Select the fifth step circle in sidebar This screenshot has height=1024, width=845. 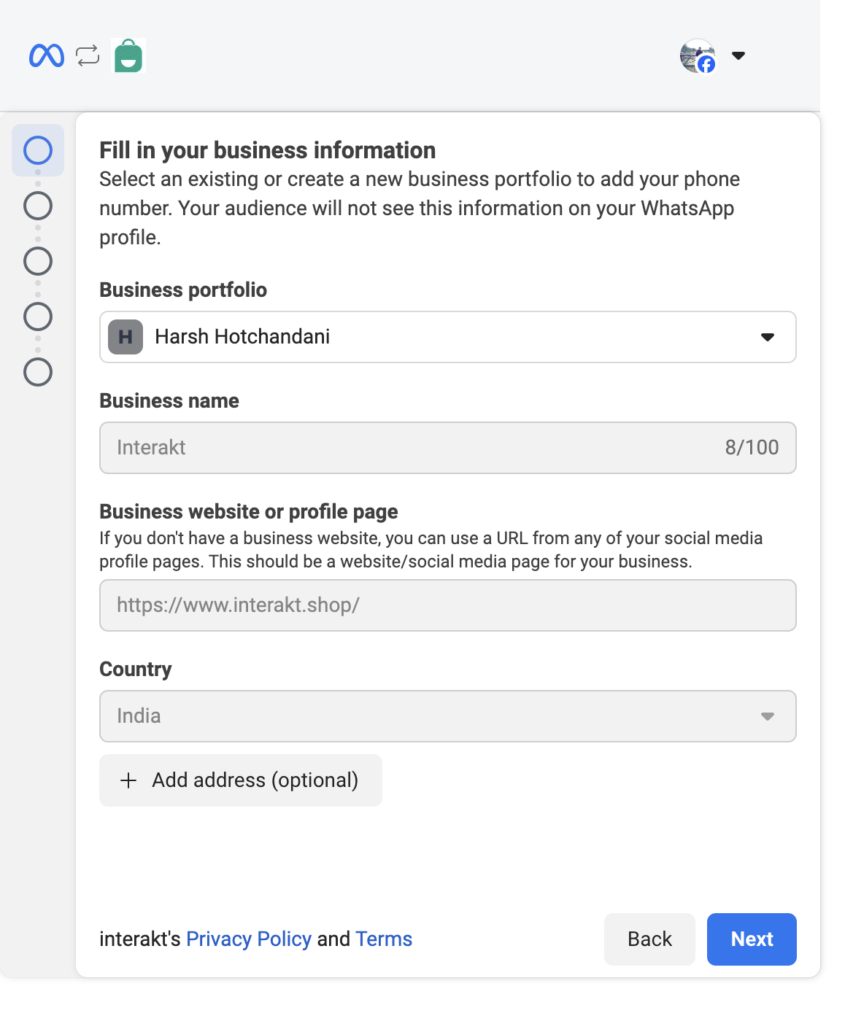[x=38, y=372]
